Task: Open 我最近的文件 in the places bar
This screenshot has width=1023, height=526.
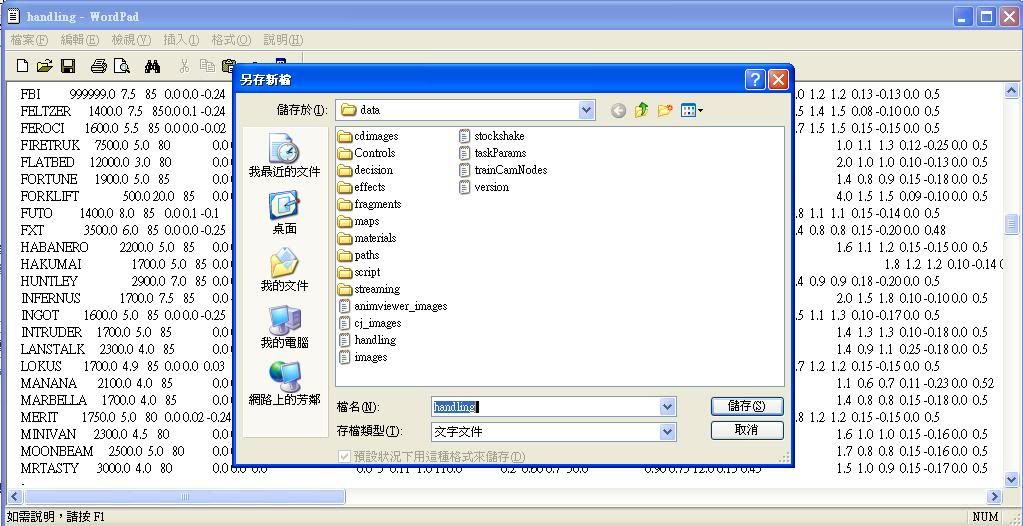Action: [x=284, y=156]
